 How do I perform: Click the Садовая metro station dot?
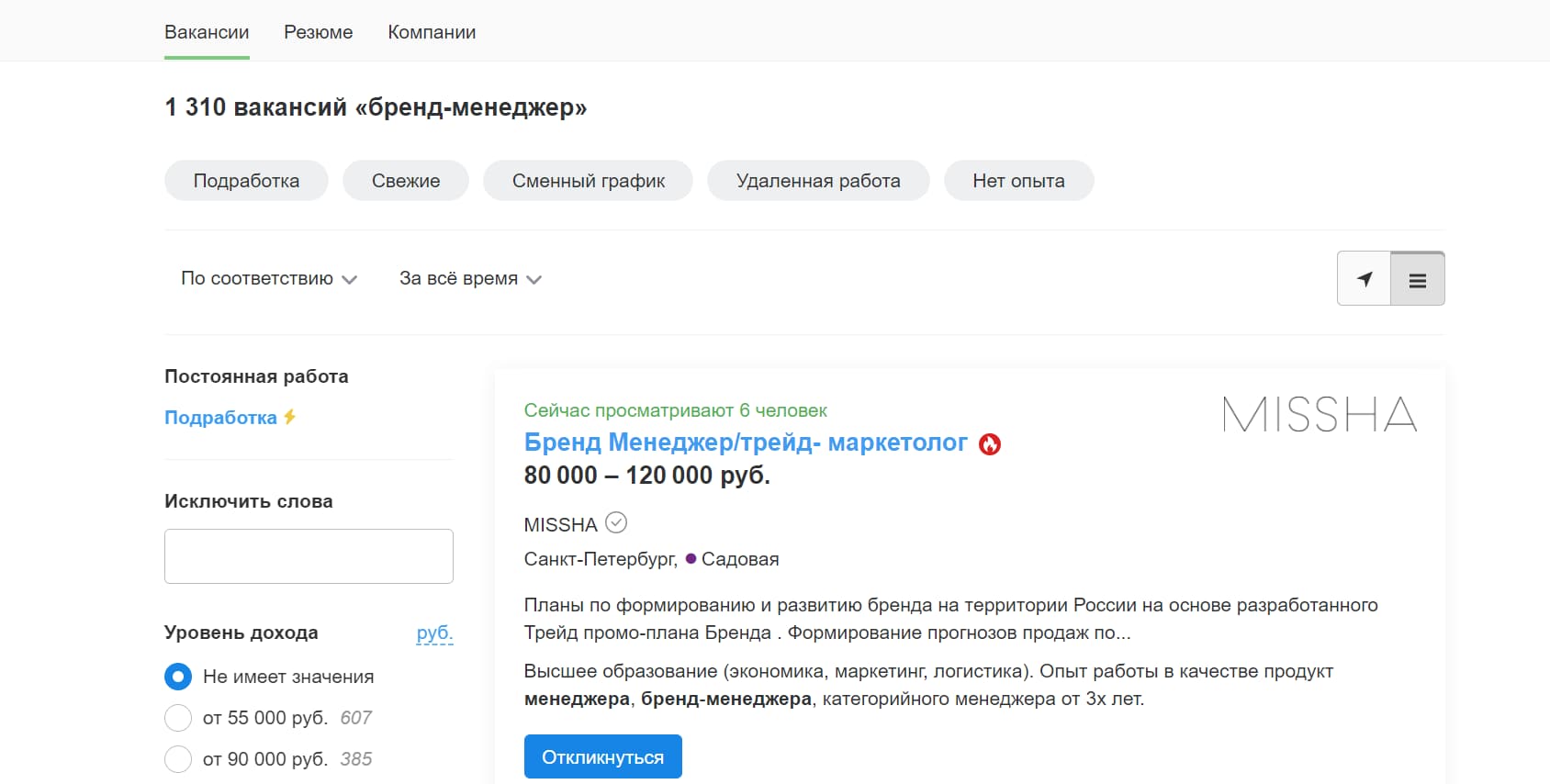click(x=691, y=559)
